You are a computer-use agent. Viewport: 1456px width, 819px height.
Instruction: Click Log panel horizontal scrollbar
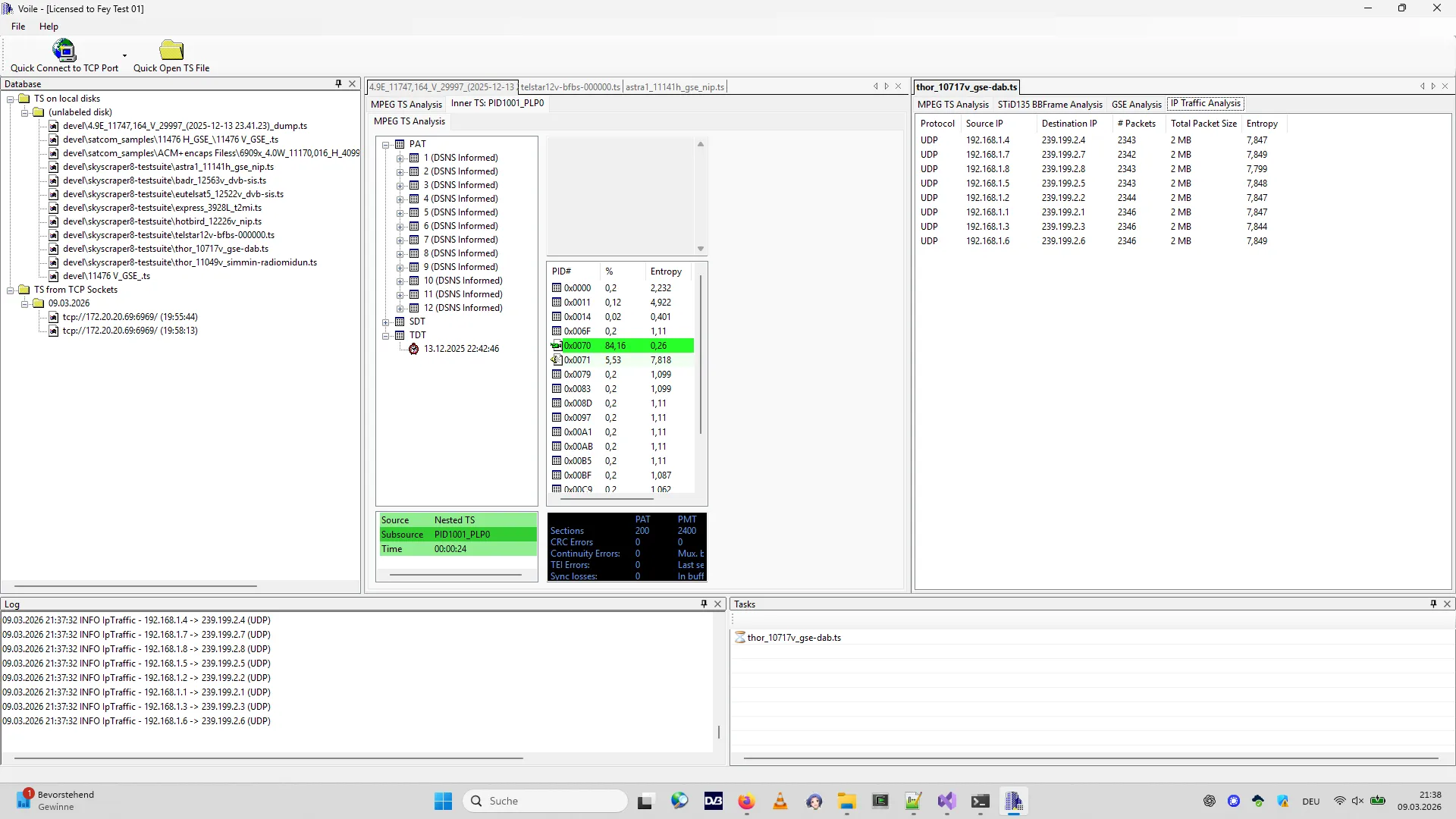tap(268, 758)
